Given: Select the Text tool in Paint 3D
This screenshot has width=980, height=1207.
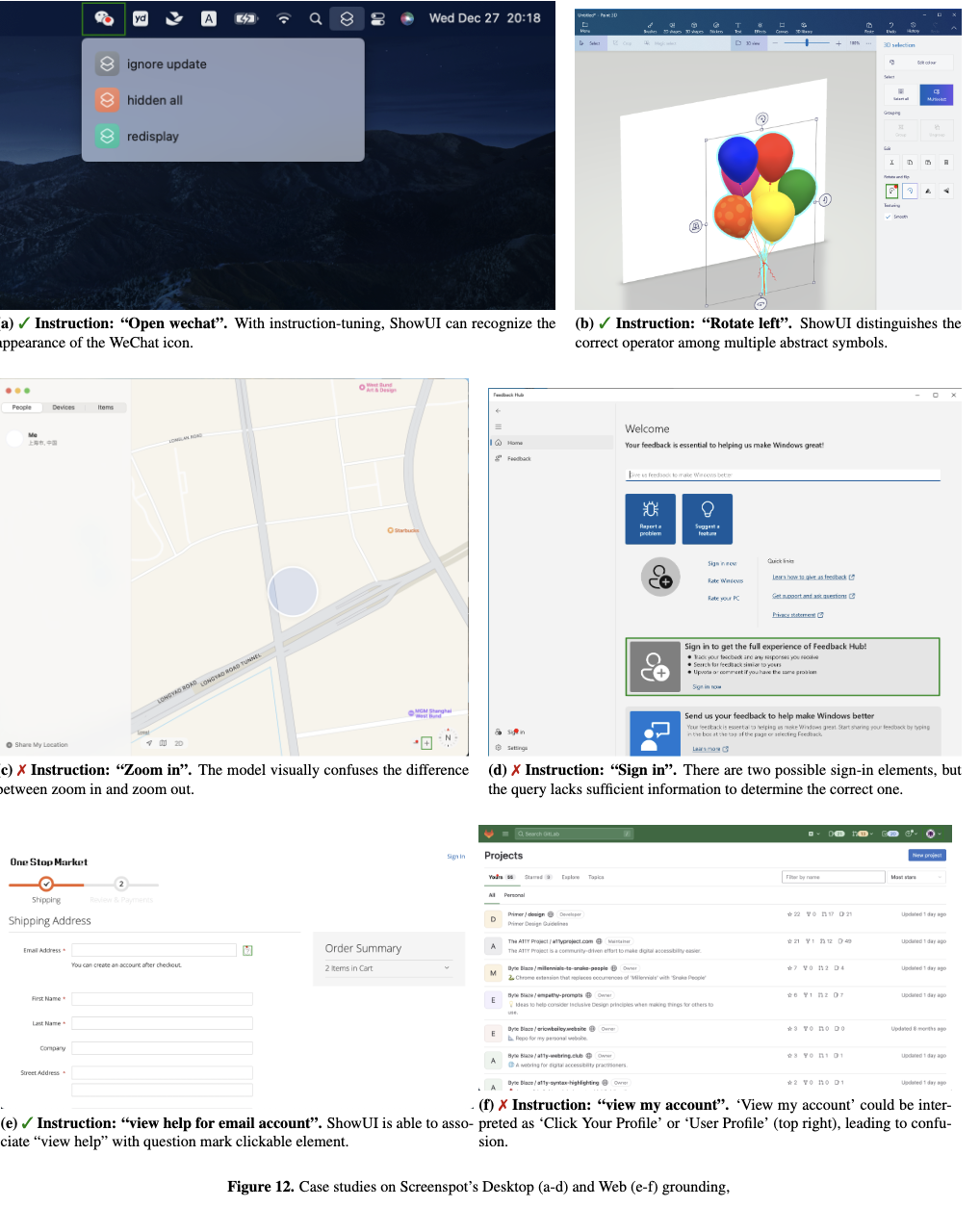Looking at the screenshot, I should [x=738, y=28].
